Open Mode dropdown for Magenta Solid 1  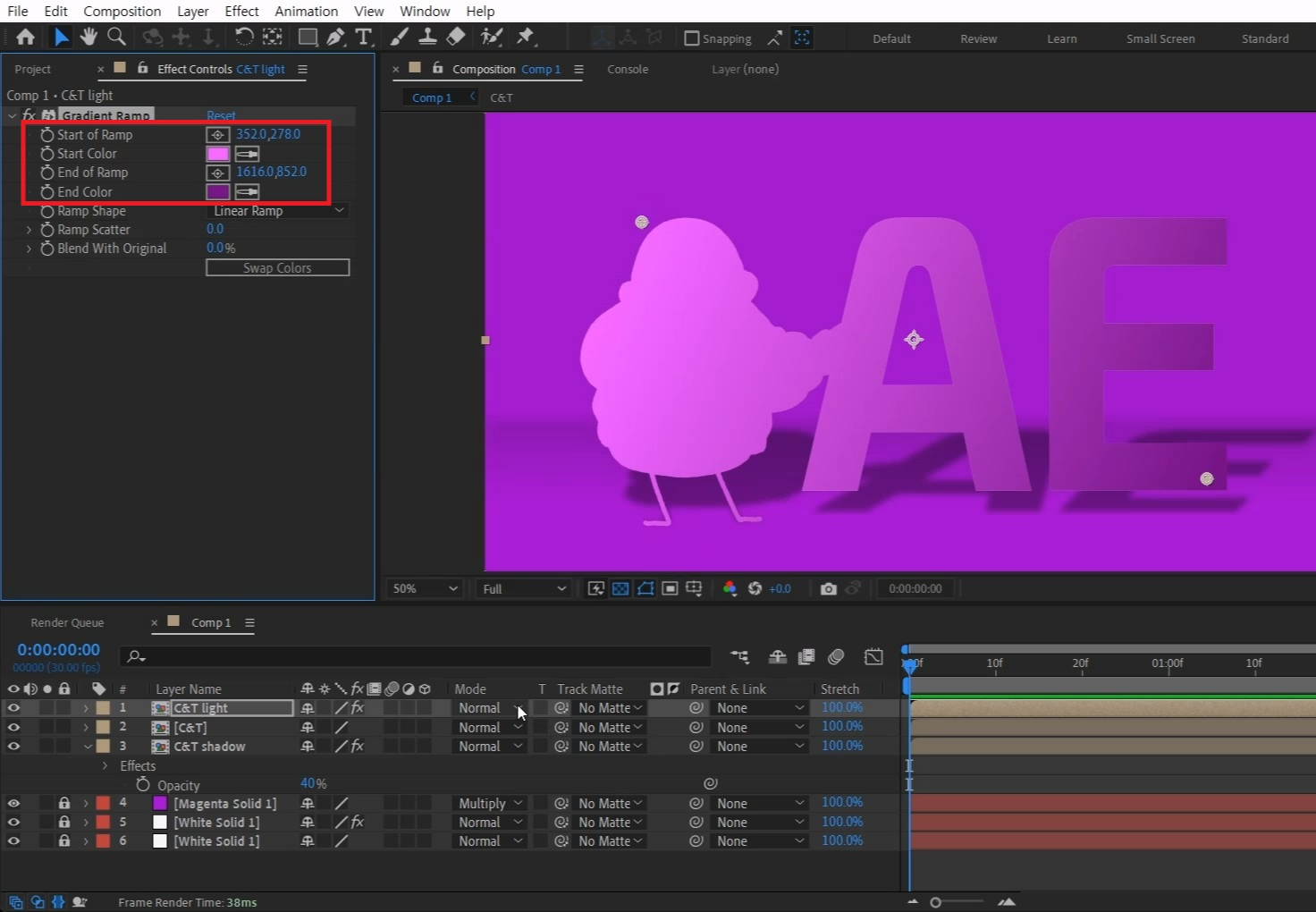click(x=490, y=804)
